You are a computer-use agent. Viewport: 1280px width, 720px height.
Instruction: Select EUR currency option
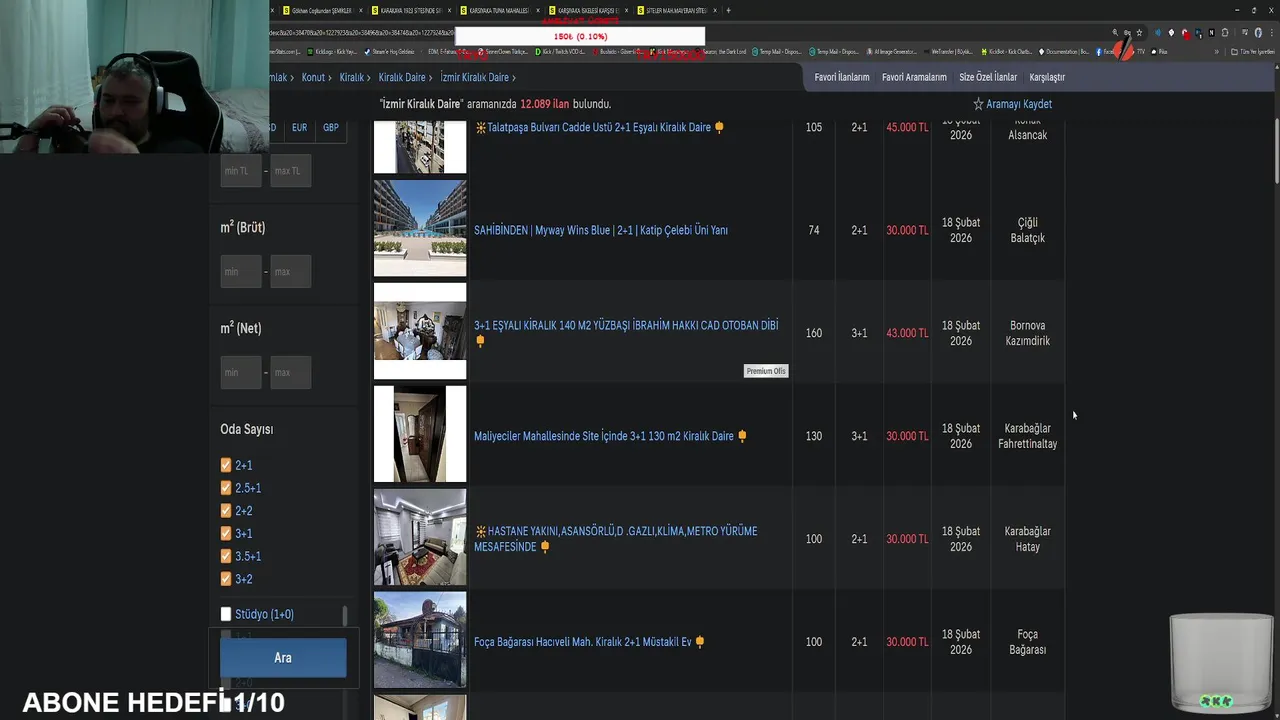[x=299, y=128]
